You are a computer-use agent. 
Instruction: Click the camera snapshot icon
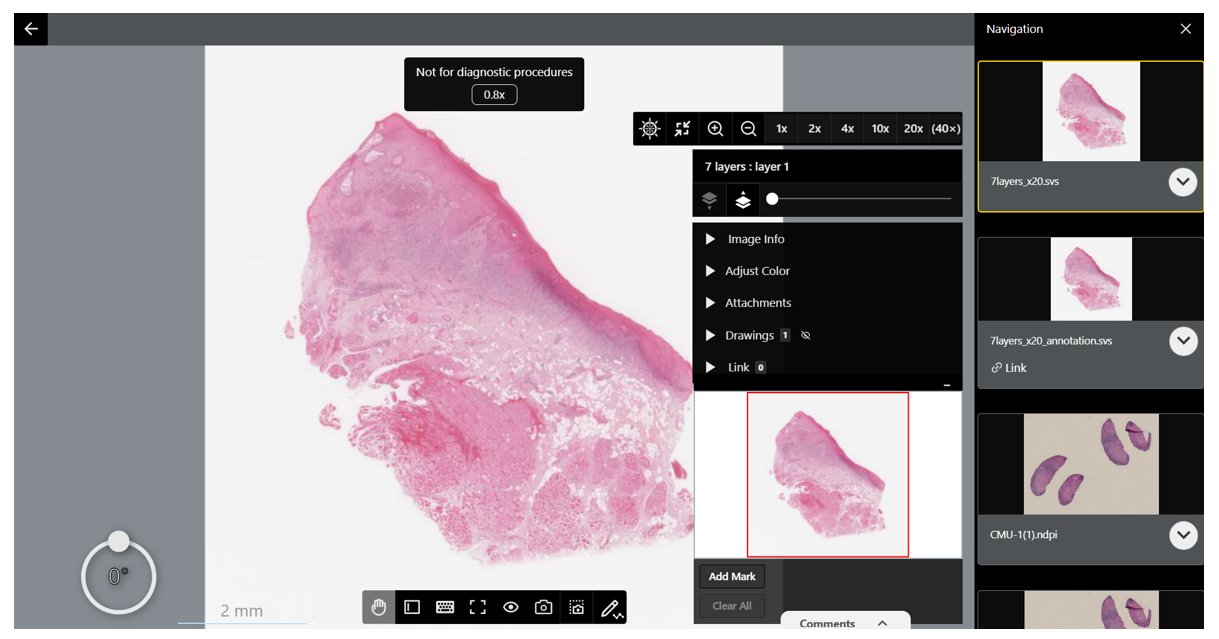point(543,607)
